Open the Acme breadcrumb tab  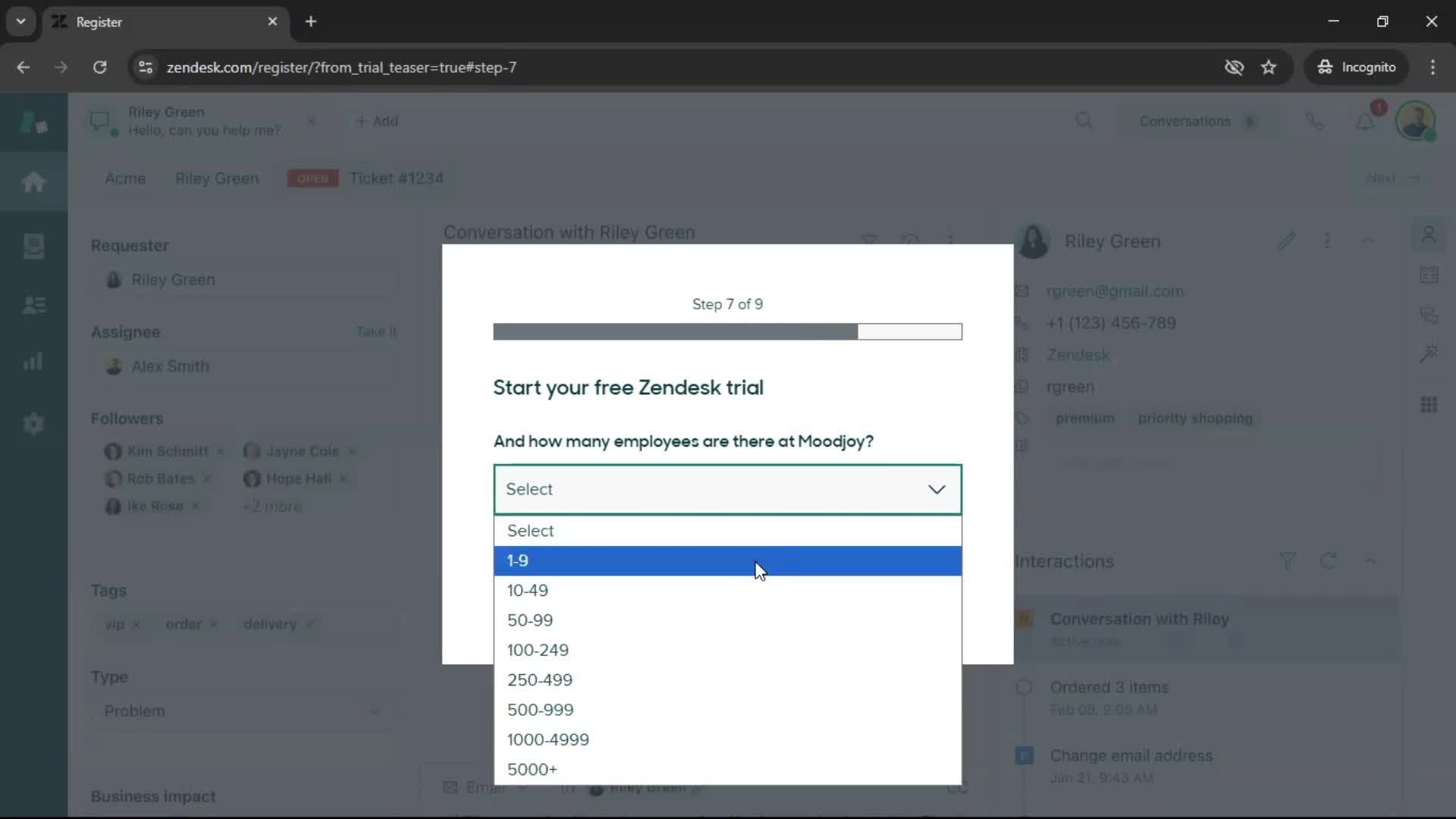[x=125, y=178]
